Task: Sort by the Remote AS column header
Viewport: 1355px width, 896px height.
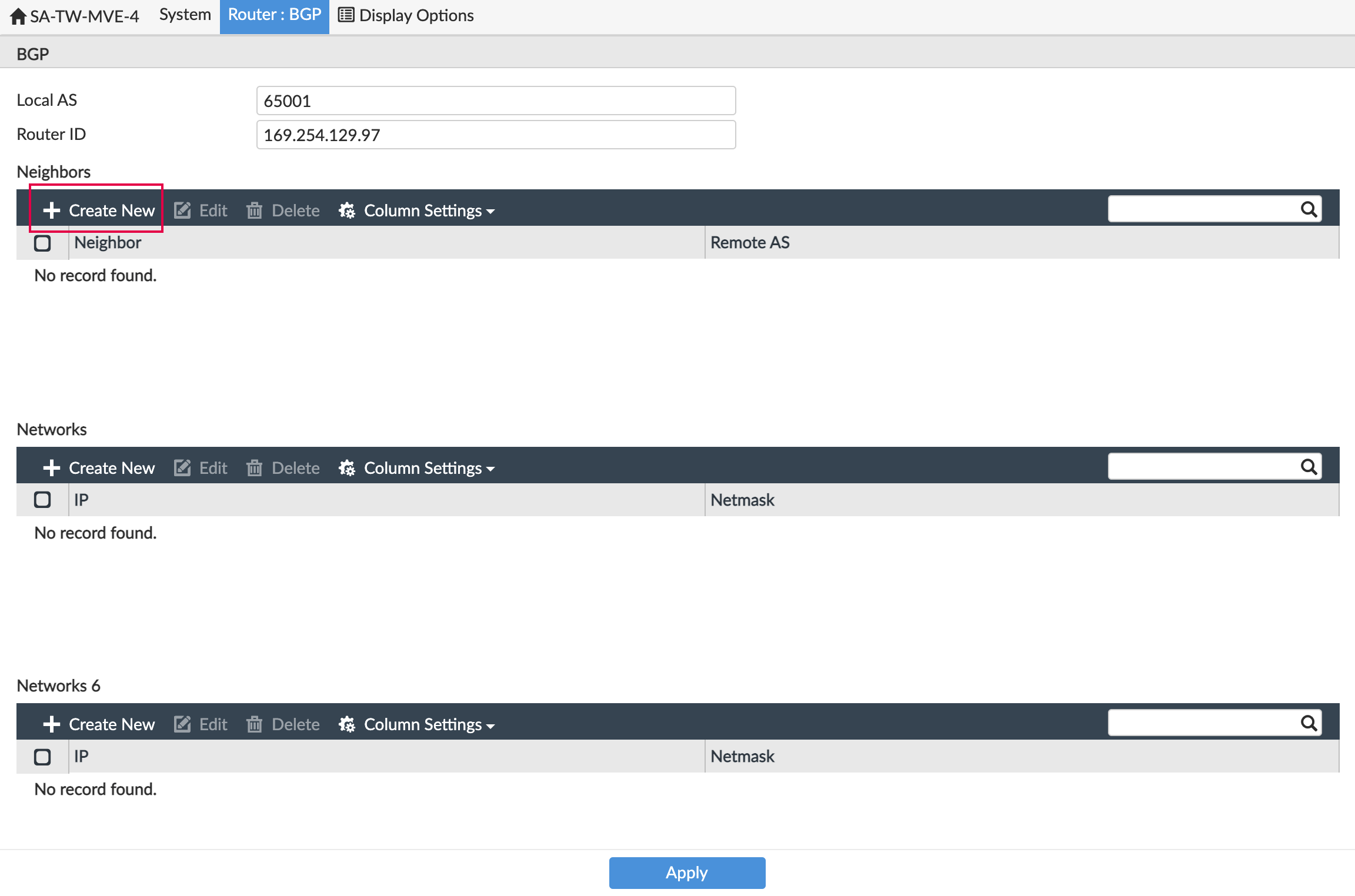Action: tap(749, 242)
